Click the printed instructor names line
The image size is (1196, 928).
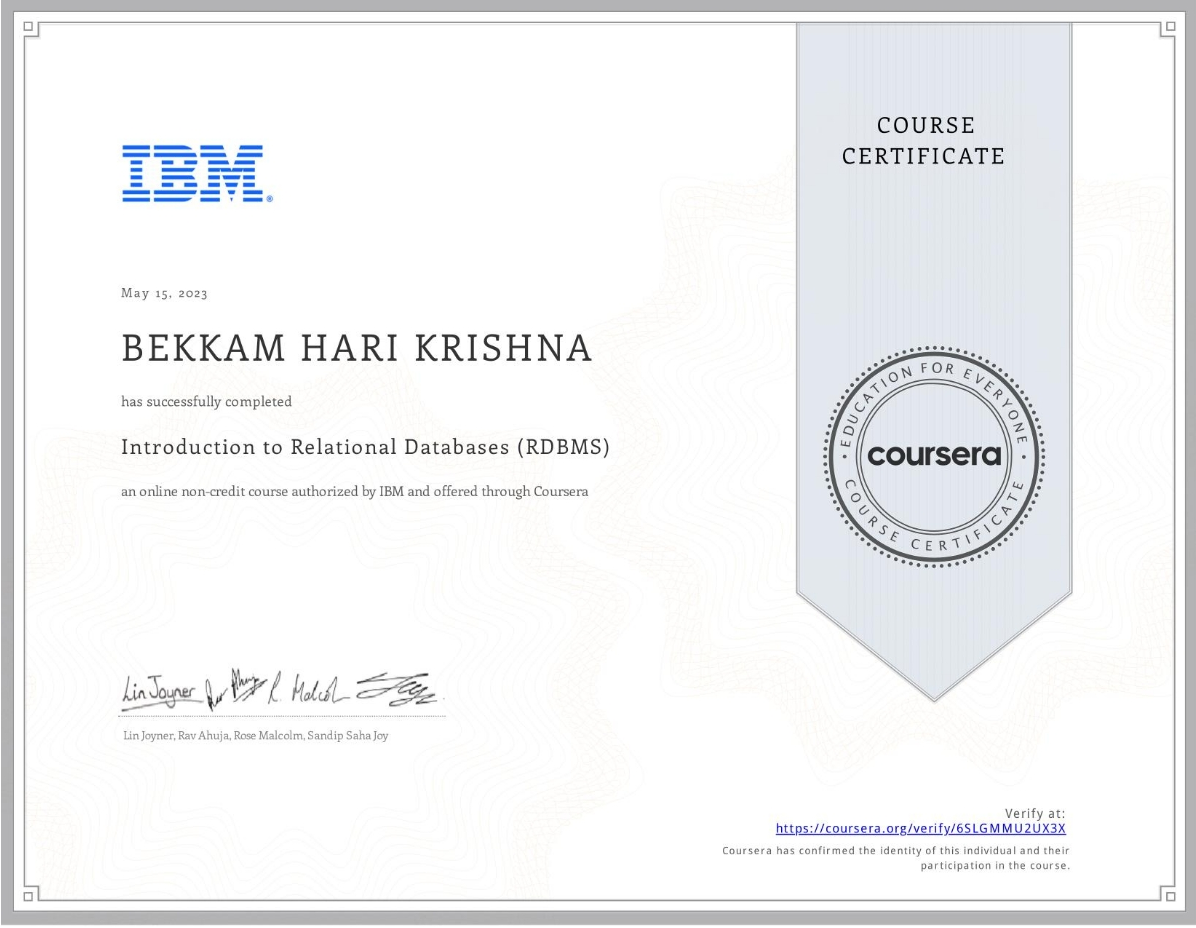tap(254, 736)
